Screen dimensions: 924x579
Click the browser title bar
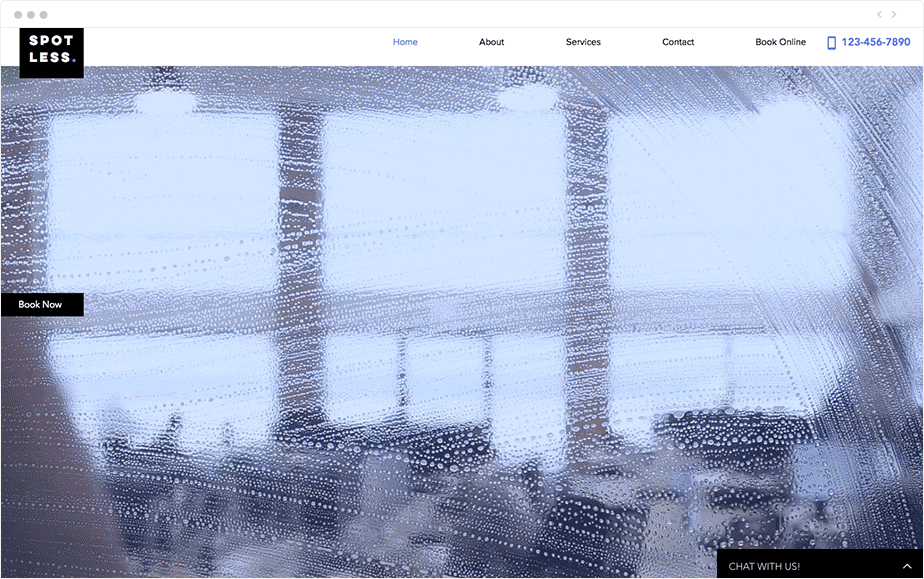pos(462,14)
